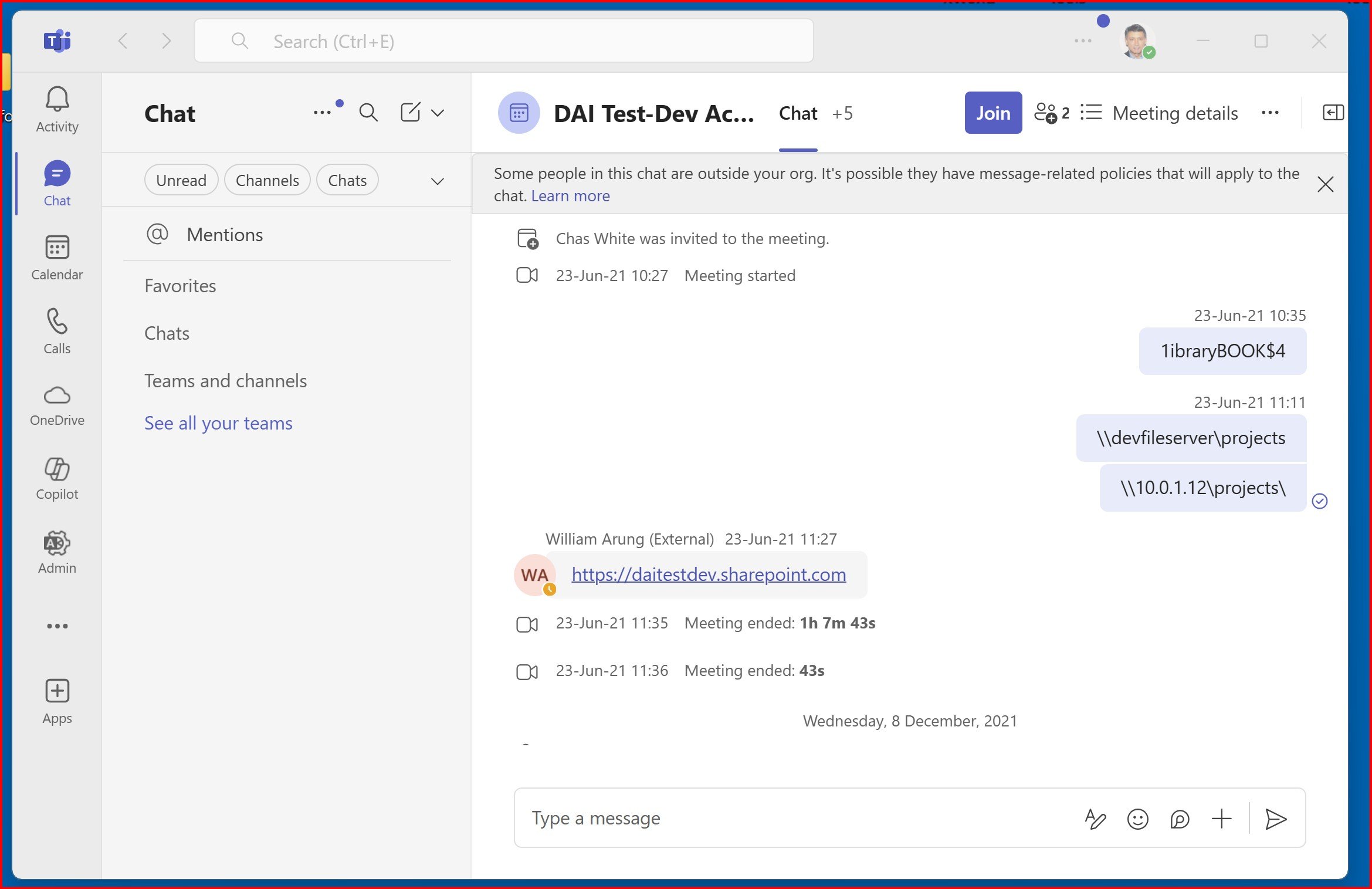Click the send message arrow
Viewport: 1372px width, 889px height.
click(1275, 819)
